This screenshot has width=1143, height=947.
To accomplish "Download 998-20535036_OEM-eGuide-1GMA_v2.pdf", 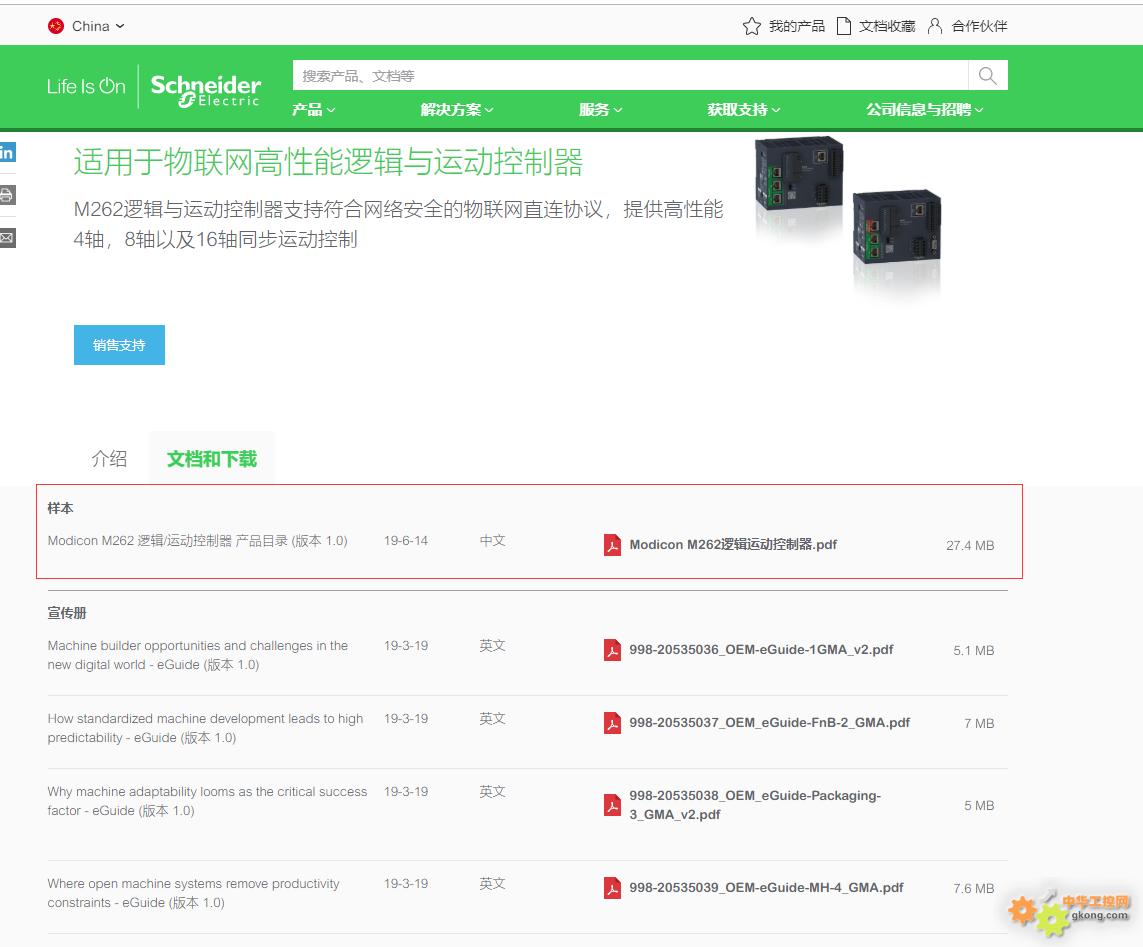I will (x=761, y=650).
